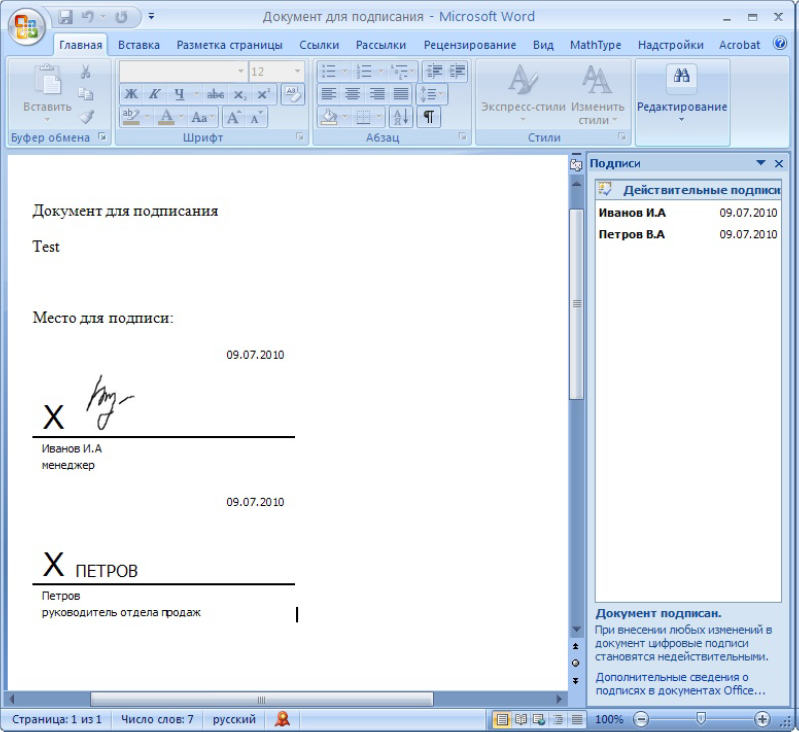This screenshot has height=732, width=799.
Task: Switch to the Разметка страницы tab
Action: coord(229,45)
